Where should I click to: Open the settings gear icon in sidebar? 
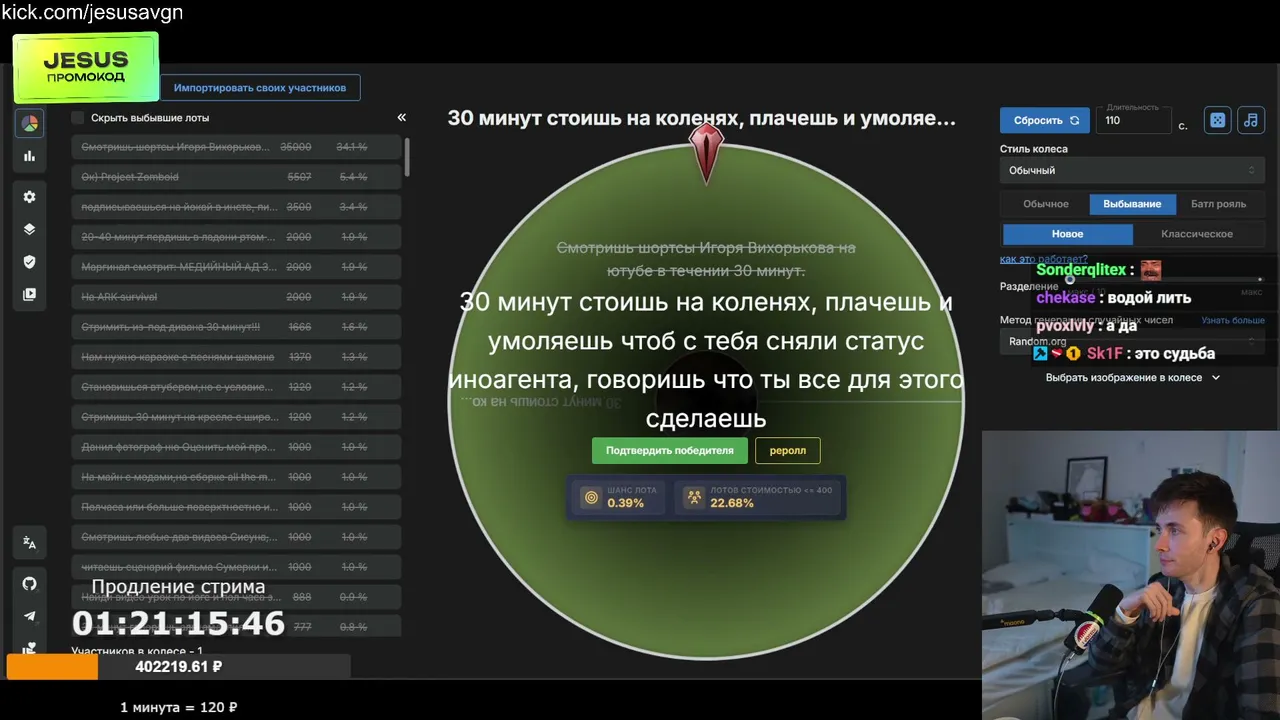tap(30, 197)
